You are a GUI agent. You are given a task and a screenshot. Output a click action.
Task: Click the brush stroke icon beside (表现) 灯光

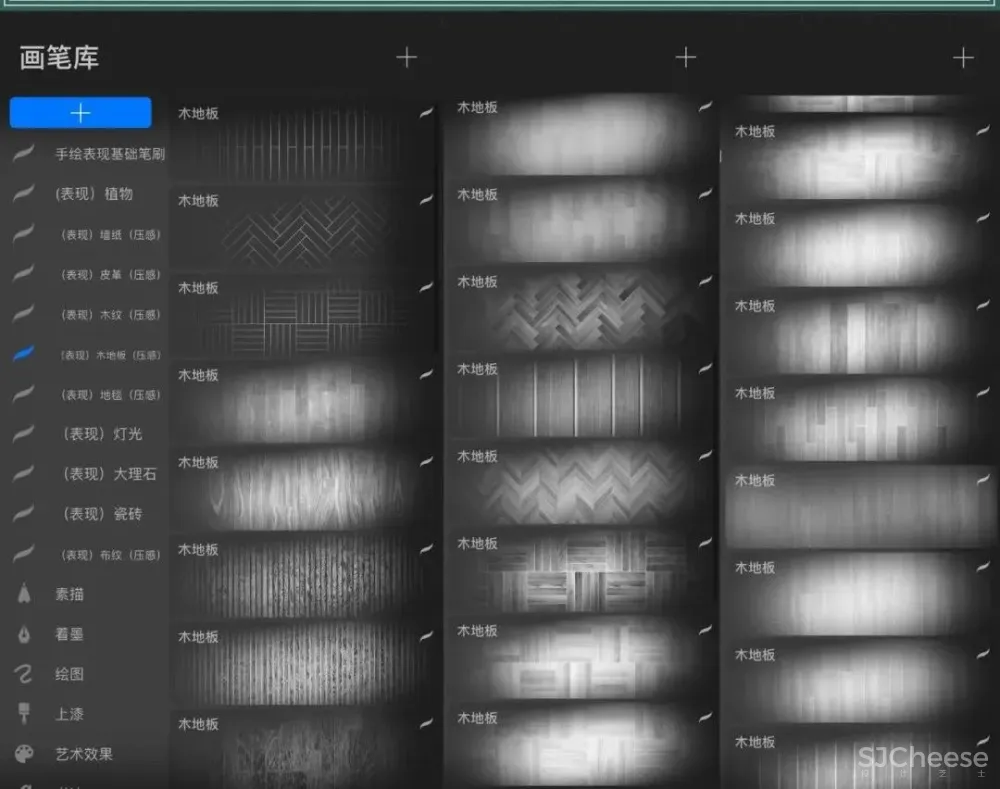[24, 434]
